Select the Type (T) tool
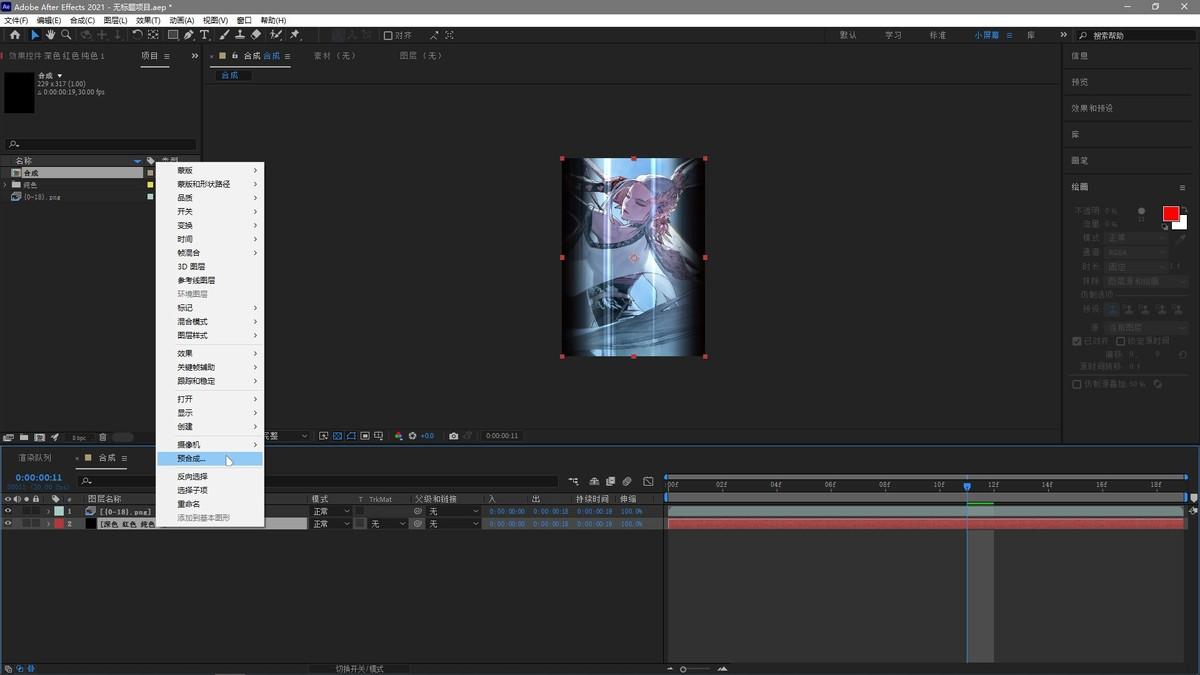This screenshot has height=675, width=1200. (x=205, y=35)
